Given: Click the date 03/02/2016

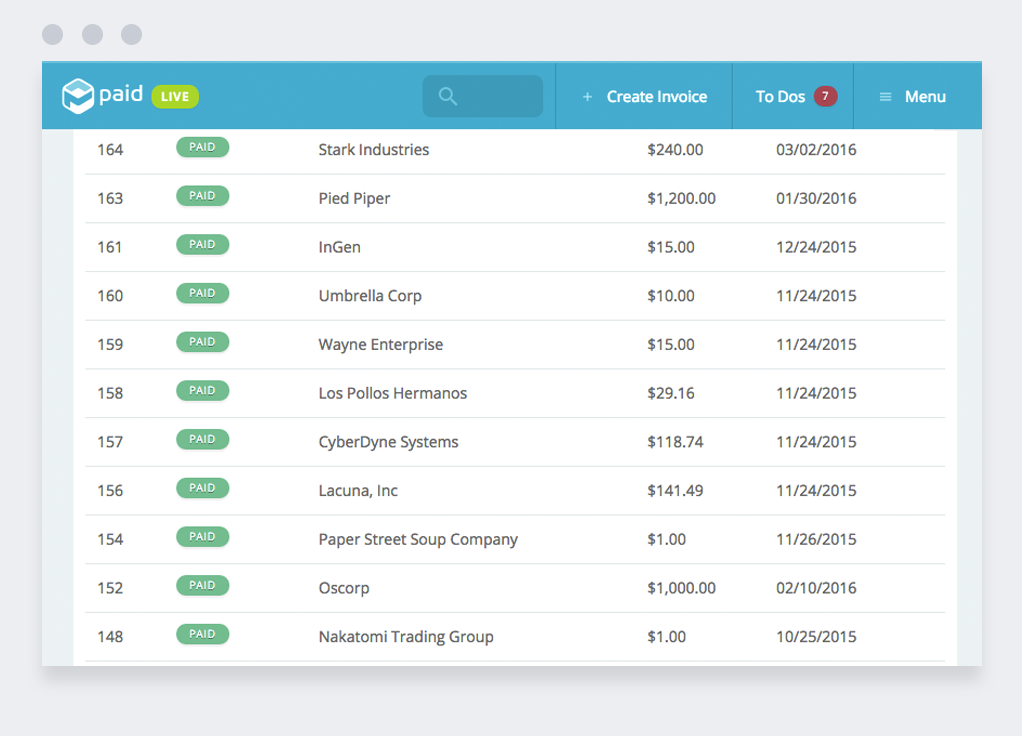Looking at the screenshot, I should click(x=816, y=150).
